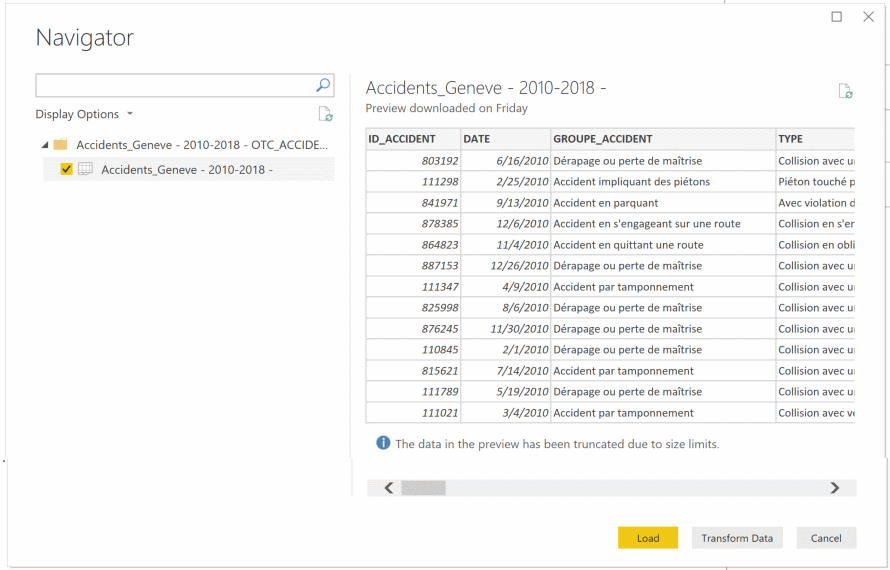Uncheck the Accidents_Geneve - 2010-2018 table checkbox

(x=66, y=169)
